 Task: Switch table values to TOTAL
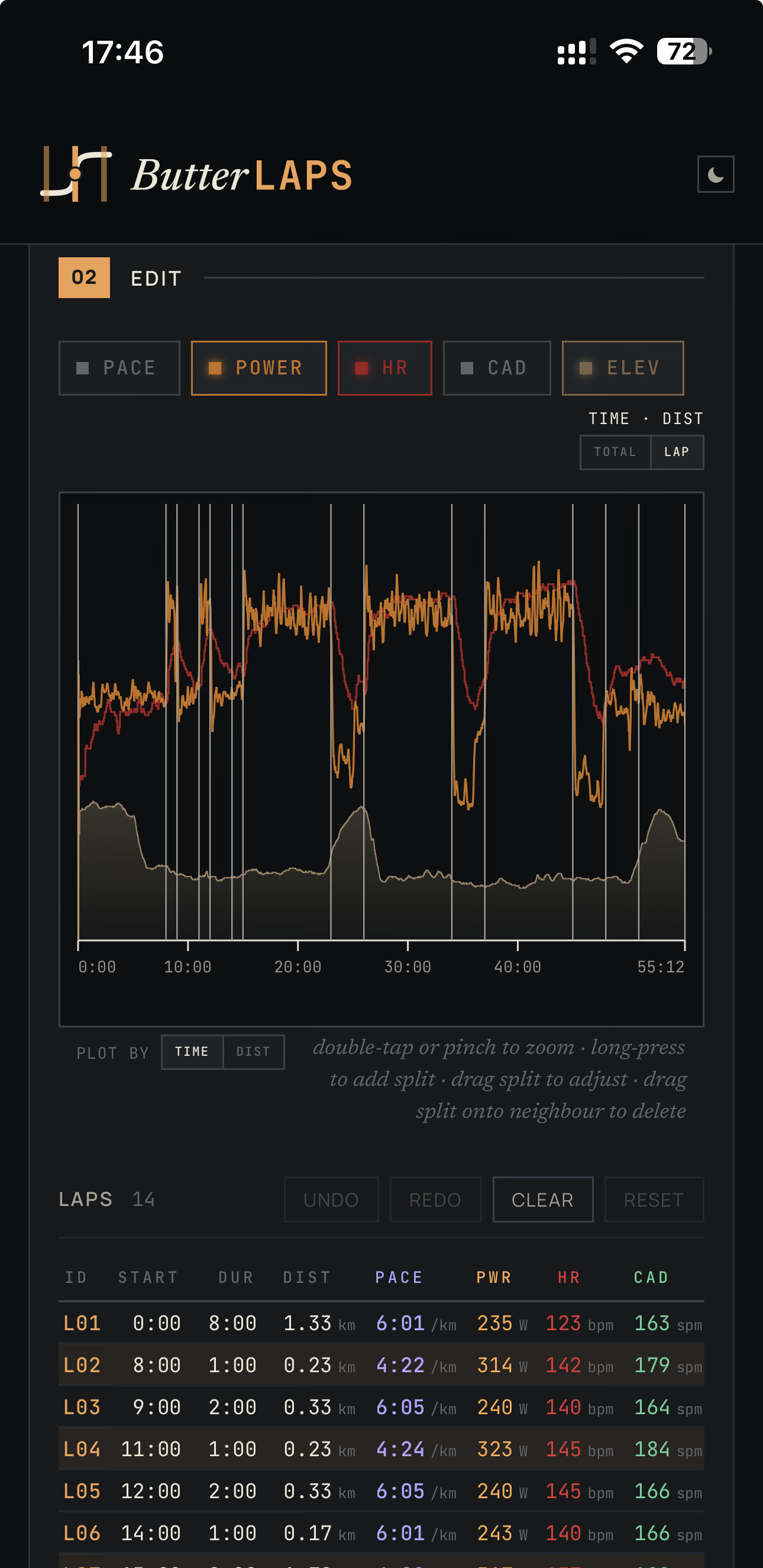[615, 452]
